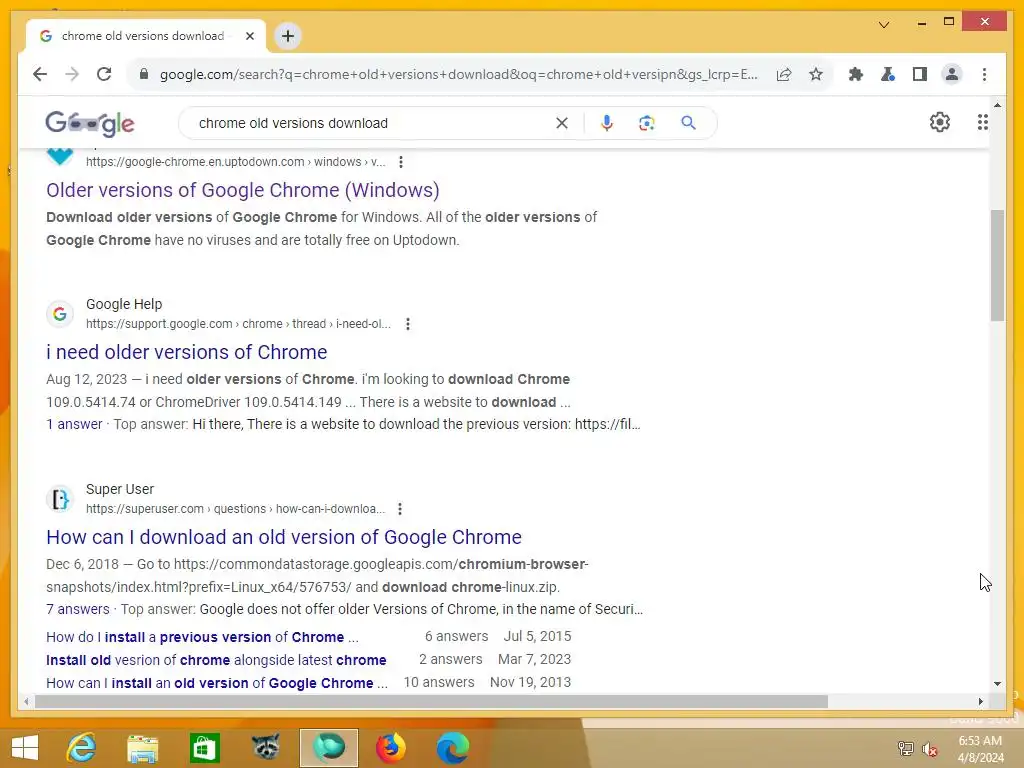This screenshot has height=768, width=1024.
Task: Click the horizontal scrollbar thumb
Action: (431, 701)
